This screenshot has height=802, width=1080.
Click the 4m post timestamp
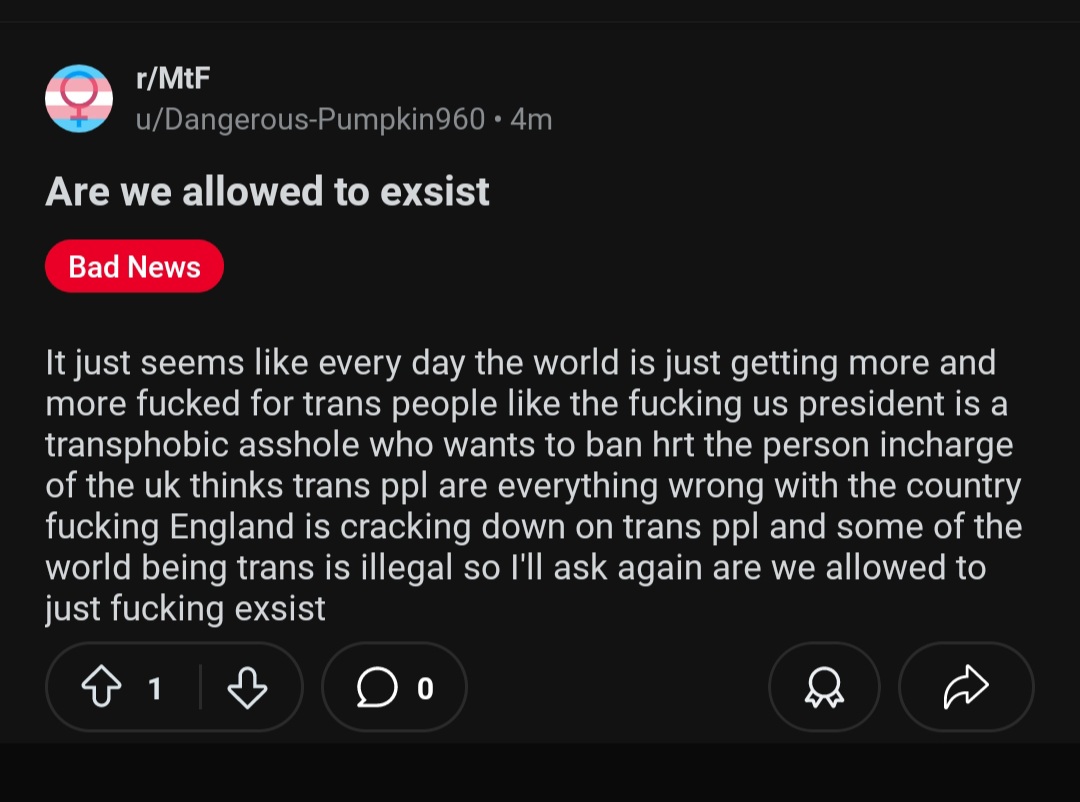click(x=531, y=120)
